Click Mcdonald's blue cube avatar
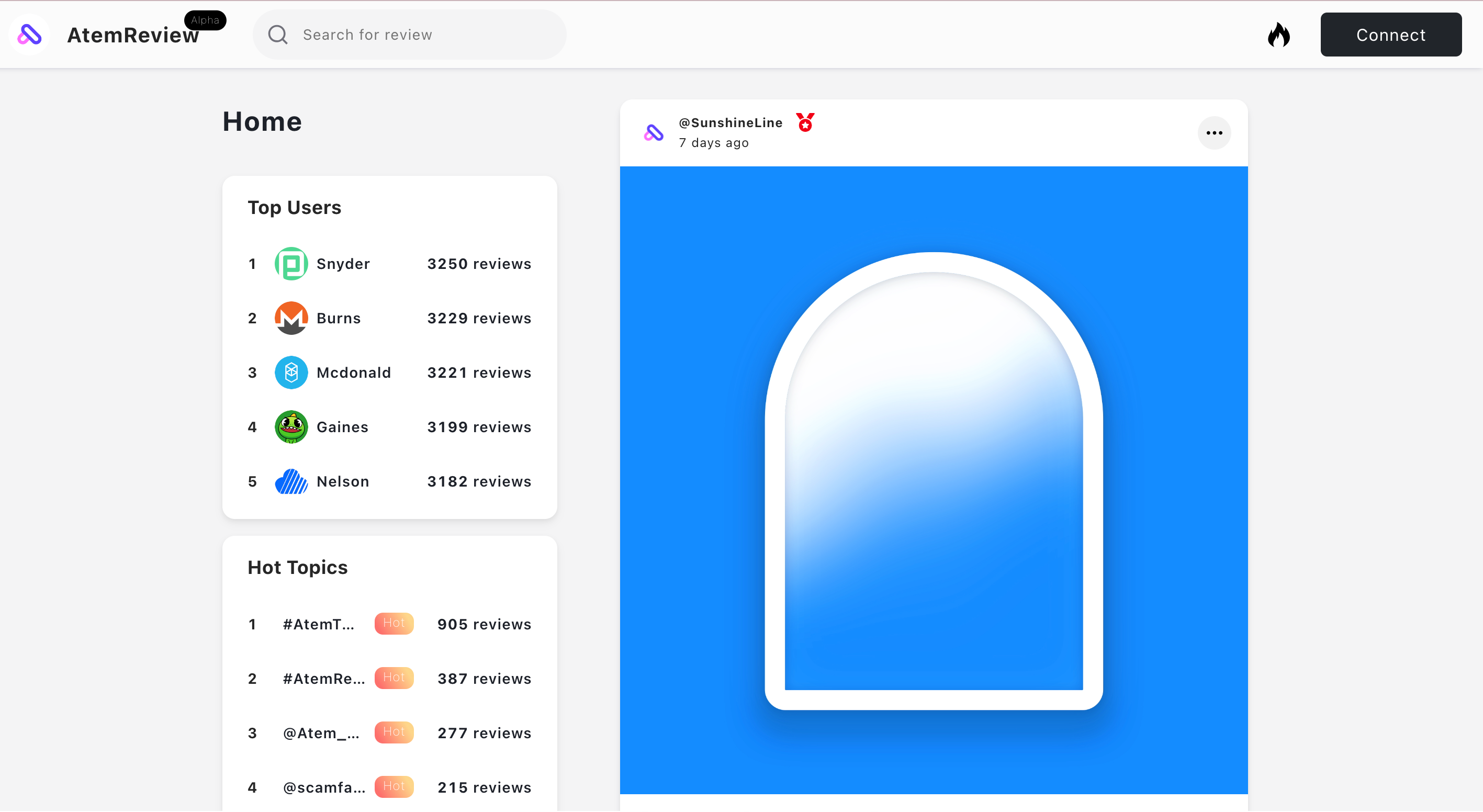The image size is (1483, 812). click(291, 373)
